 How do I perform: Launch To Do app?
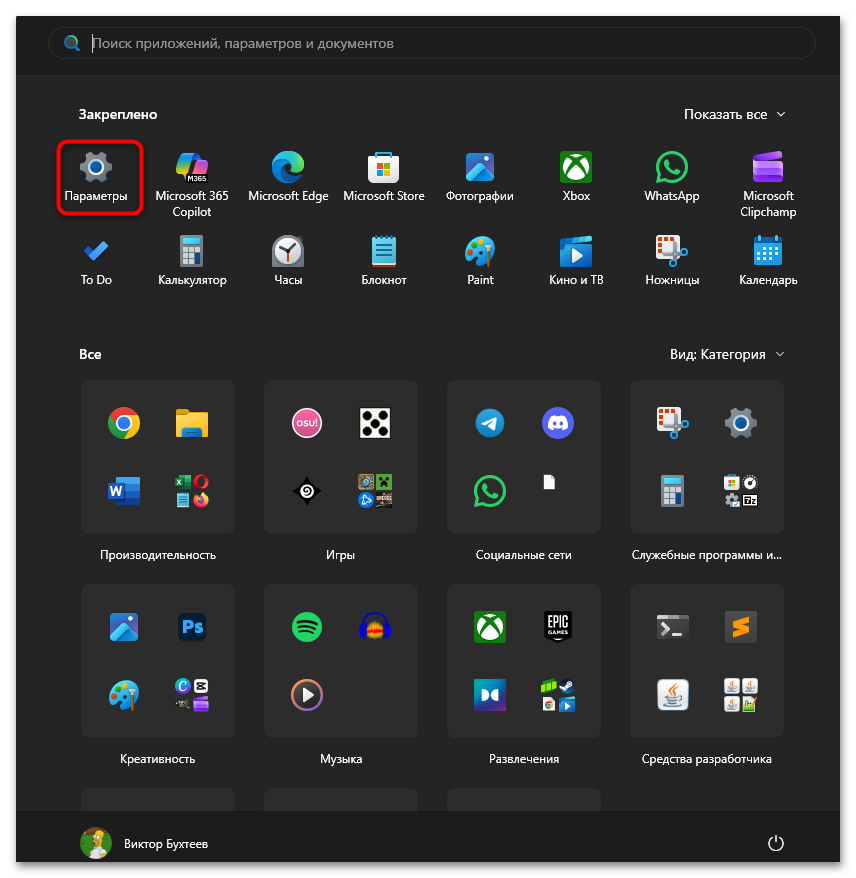pos(96,261)
